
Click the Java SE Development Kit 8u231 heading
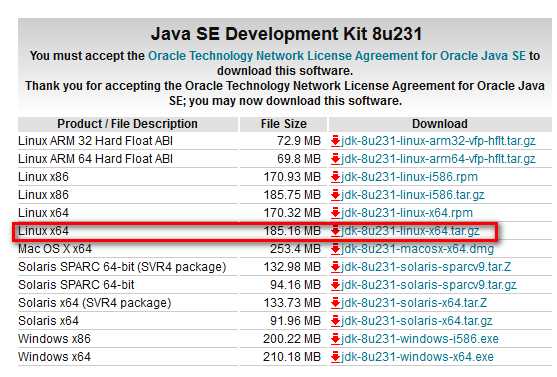(286, 34)
